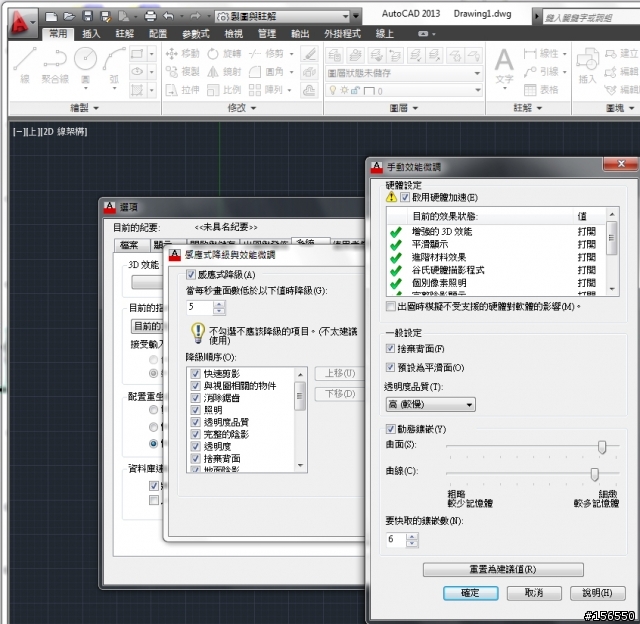The image size is (640, 624).
Task: Switch to the View (檢視) ribbon tab
Action: point(233,34)
